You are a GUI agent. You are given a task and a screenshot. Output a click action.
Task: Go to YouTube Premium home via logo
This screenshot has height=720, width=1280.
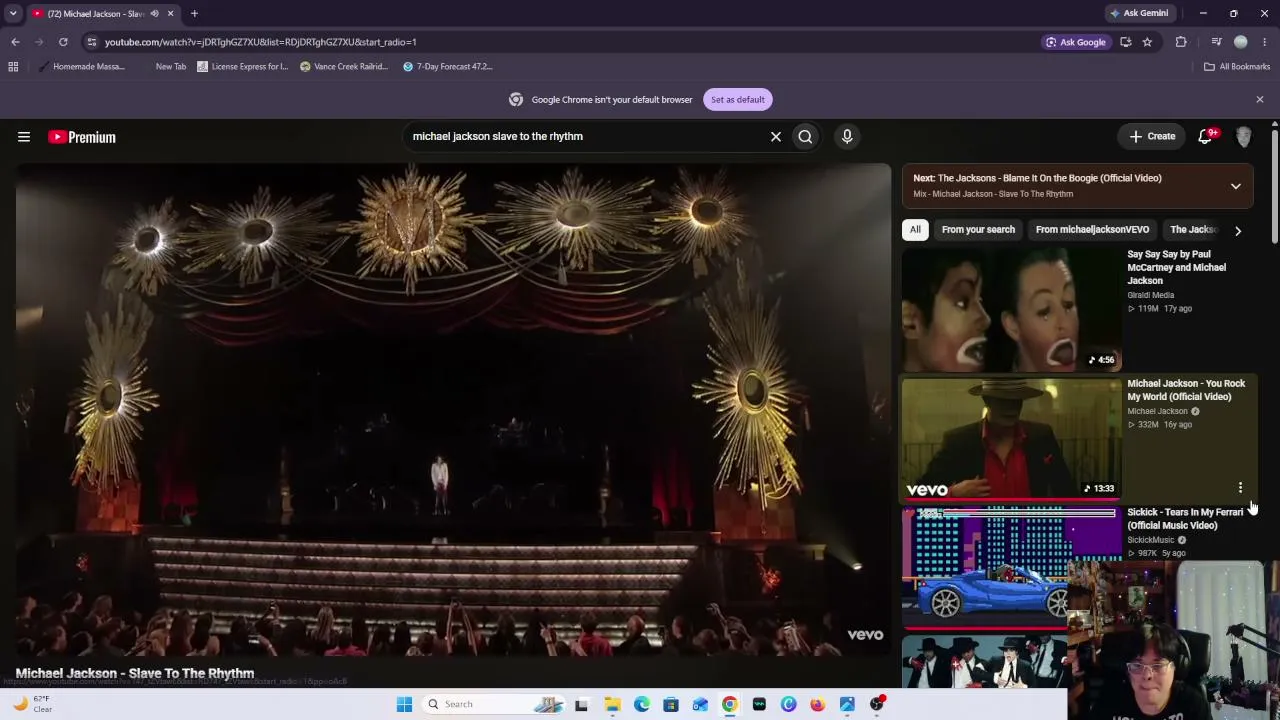coord(82,137)
